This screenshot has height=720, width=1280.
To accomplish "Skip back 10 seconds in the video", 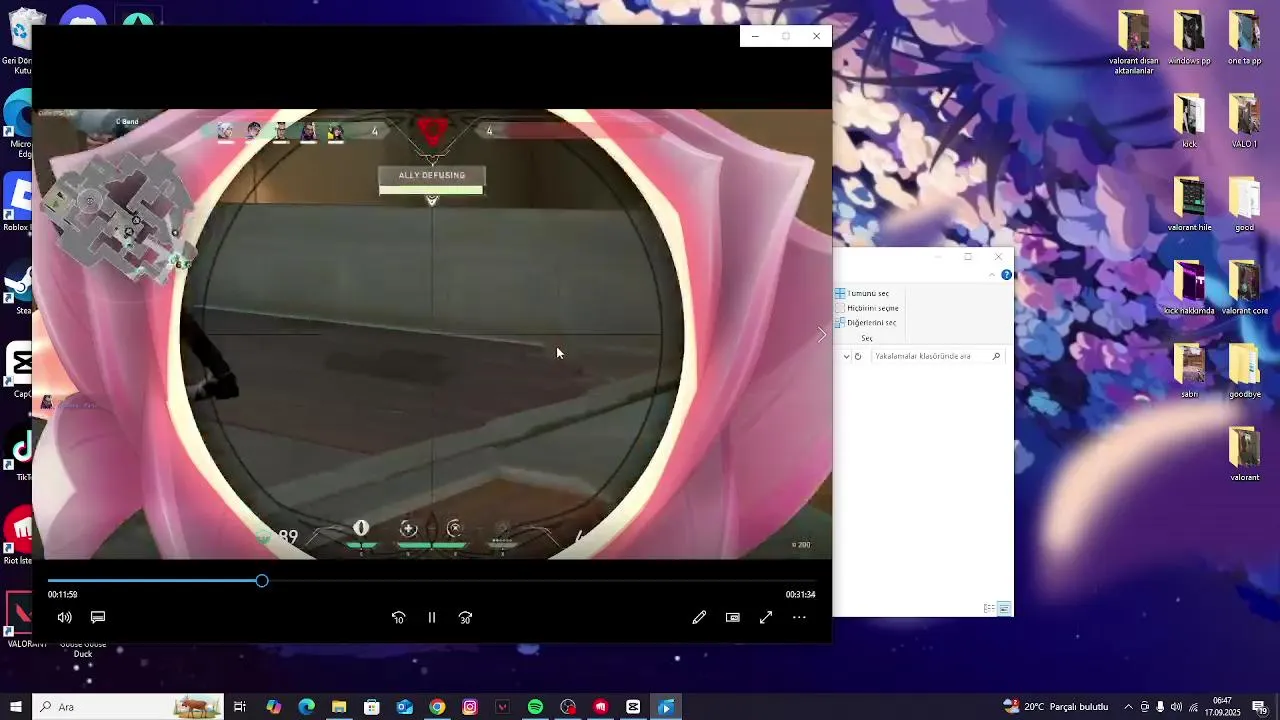I will coord(398,618).
